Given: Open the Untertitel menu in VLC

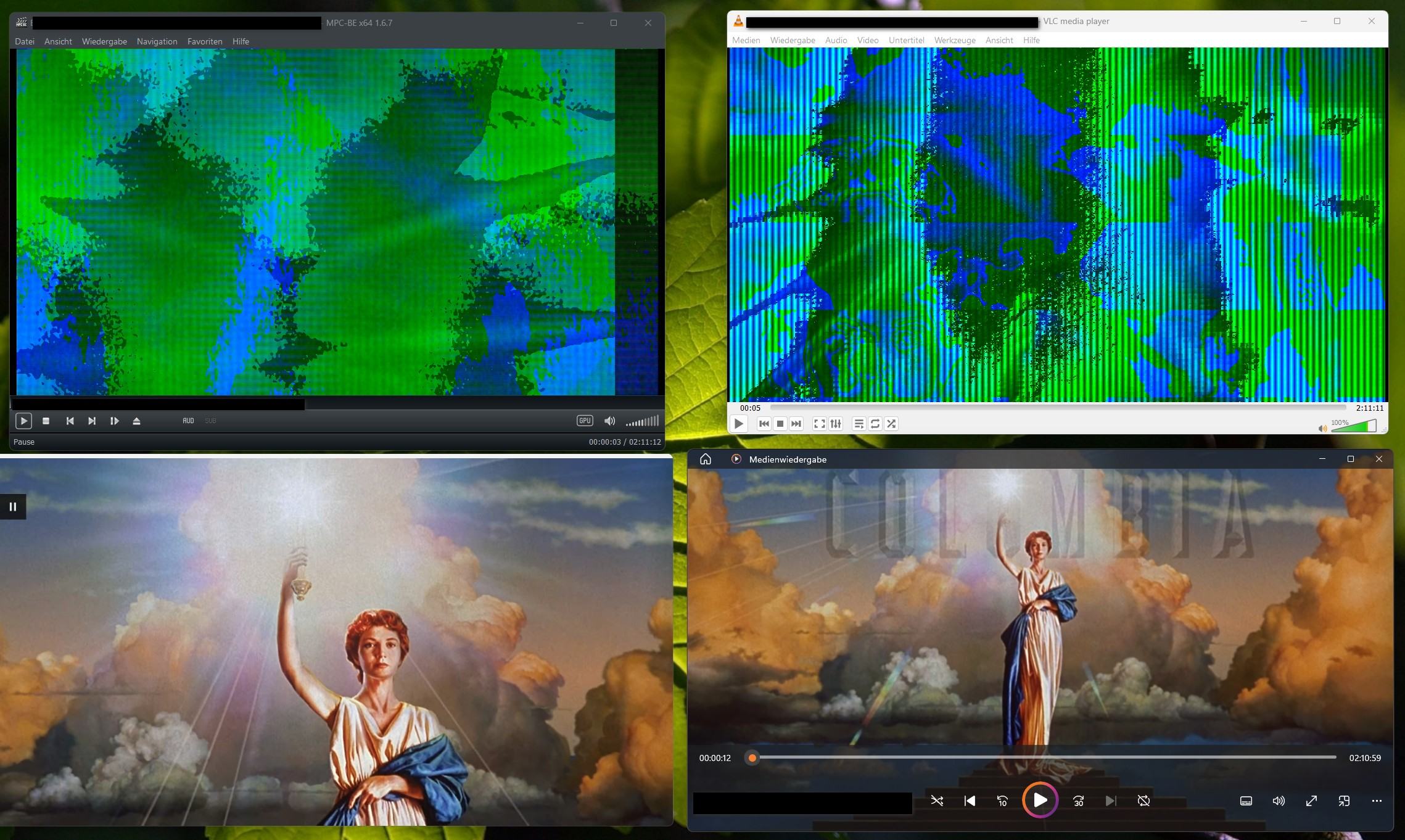Looking at the screenshot, I should (906, 40).
